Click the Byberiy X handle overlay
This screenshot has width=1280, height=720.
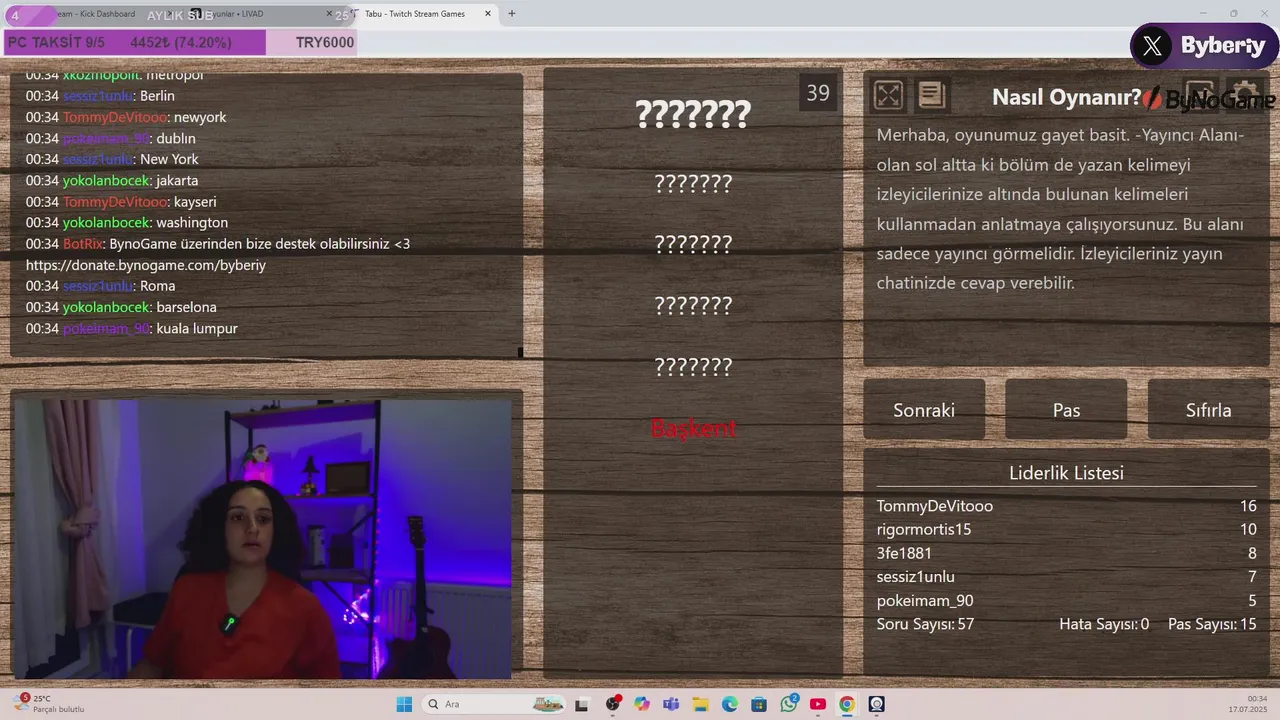[1205, 46]
